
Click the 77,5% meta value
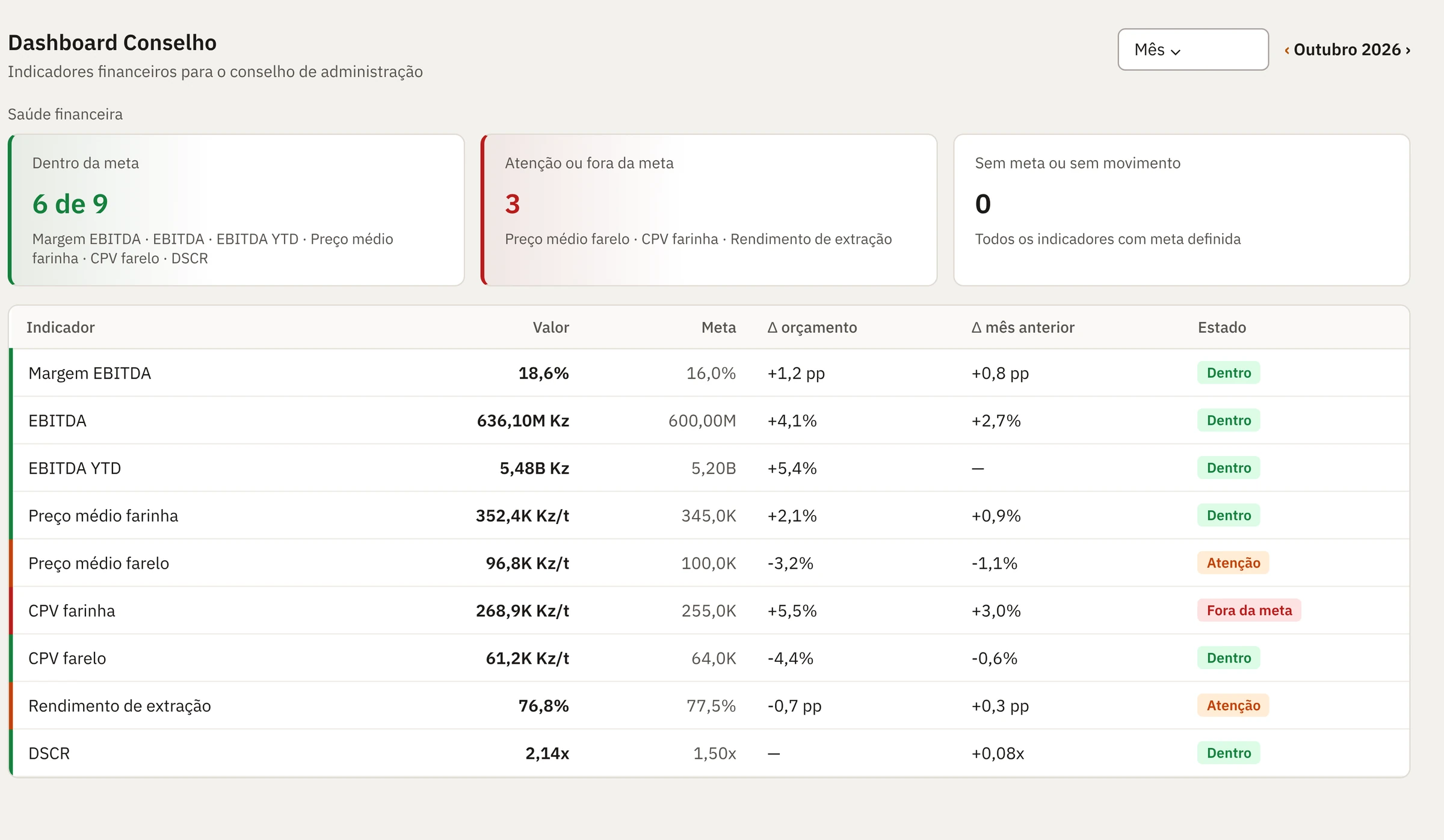coord(711,706)
